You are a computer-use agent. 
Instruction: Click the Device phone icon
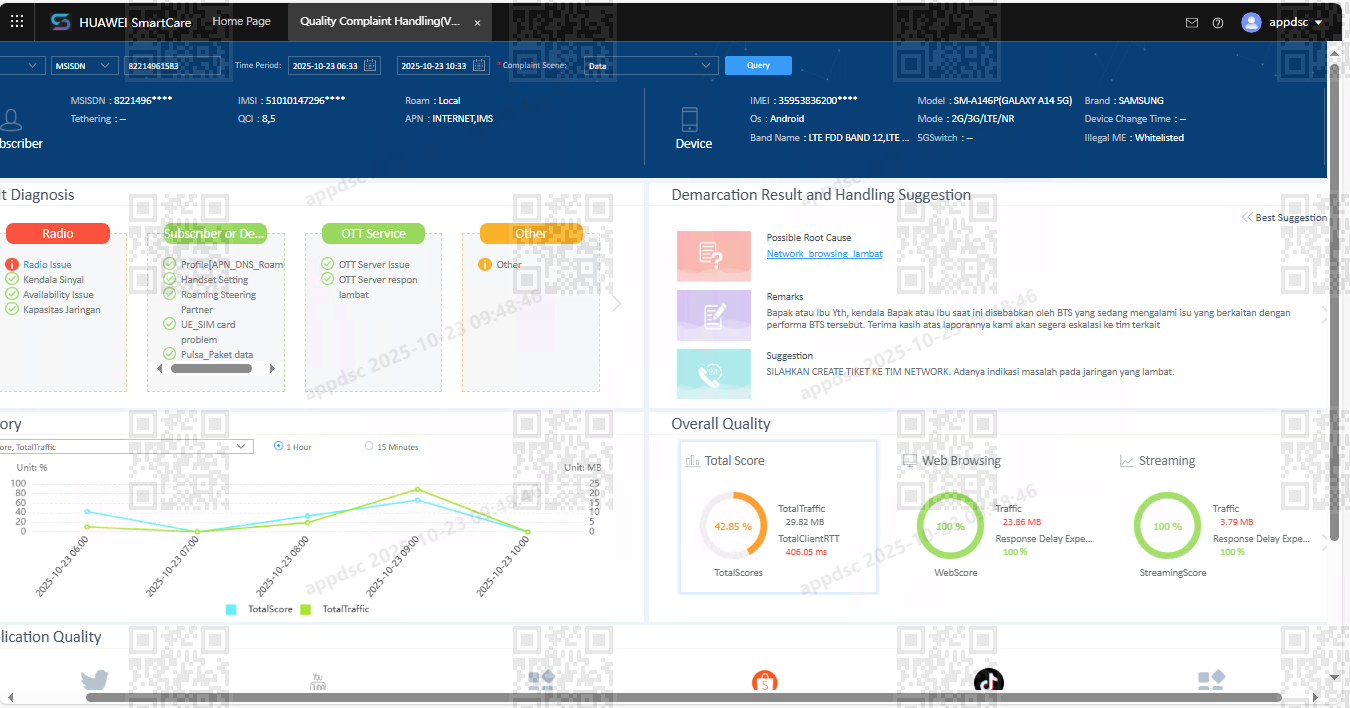click(x=689, y=120)
